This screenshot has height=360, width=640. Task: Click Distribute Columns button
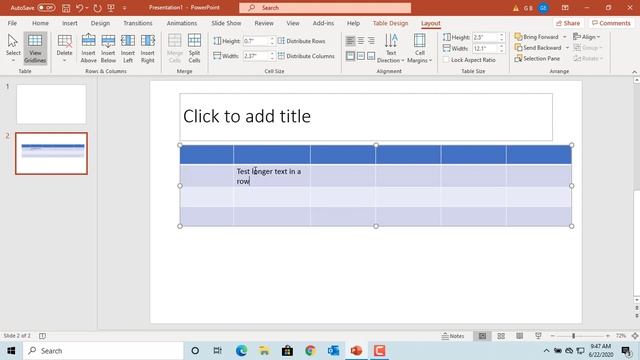(306, 56)
